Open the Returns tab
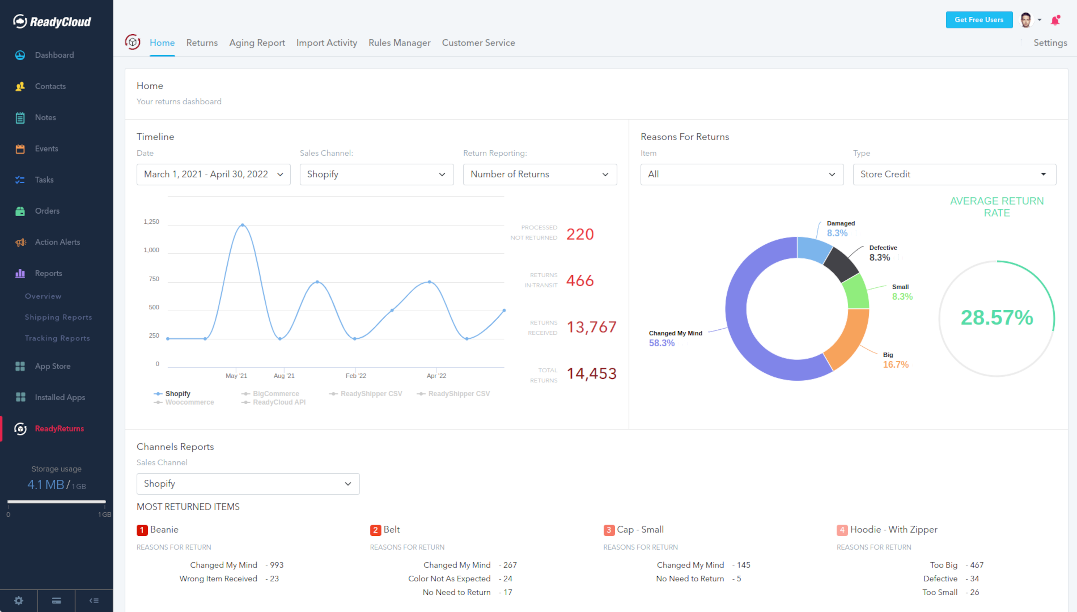Screen dimensions: 1077x612 (202, 43)
